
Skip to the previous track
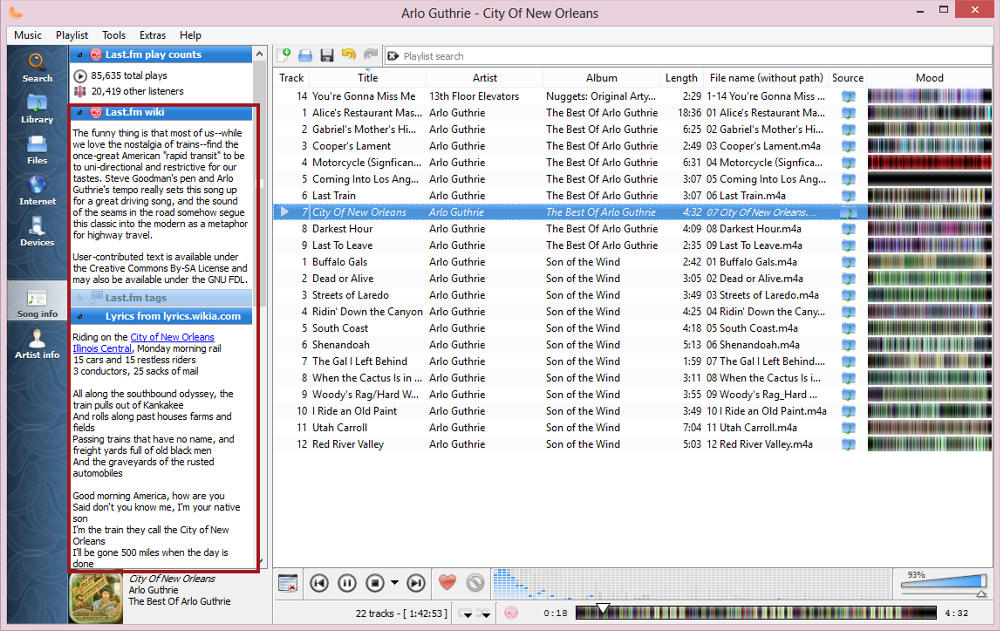[320, 583]
